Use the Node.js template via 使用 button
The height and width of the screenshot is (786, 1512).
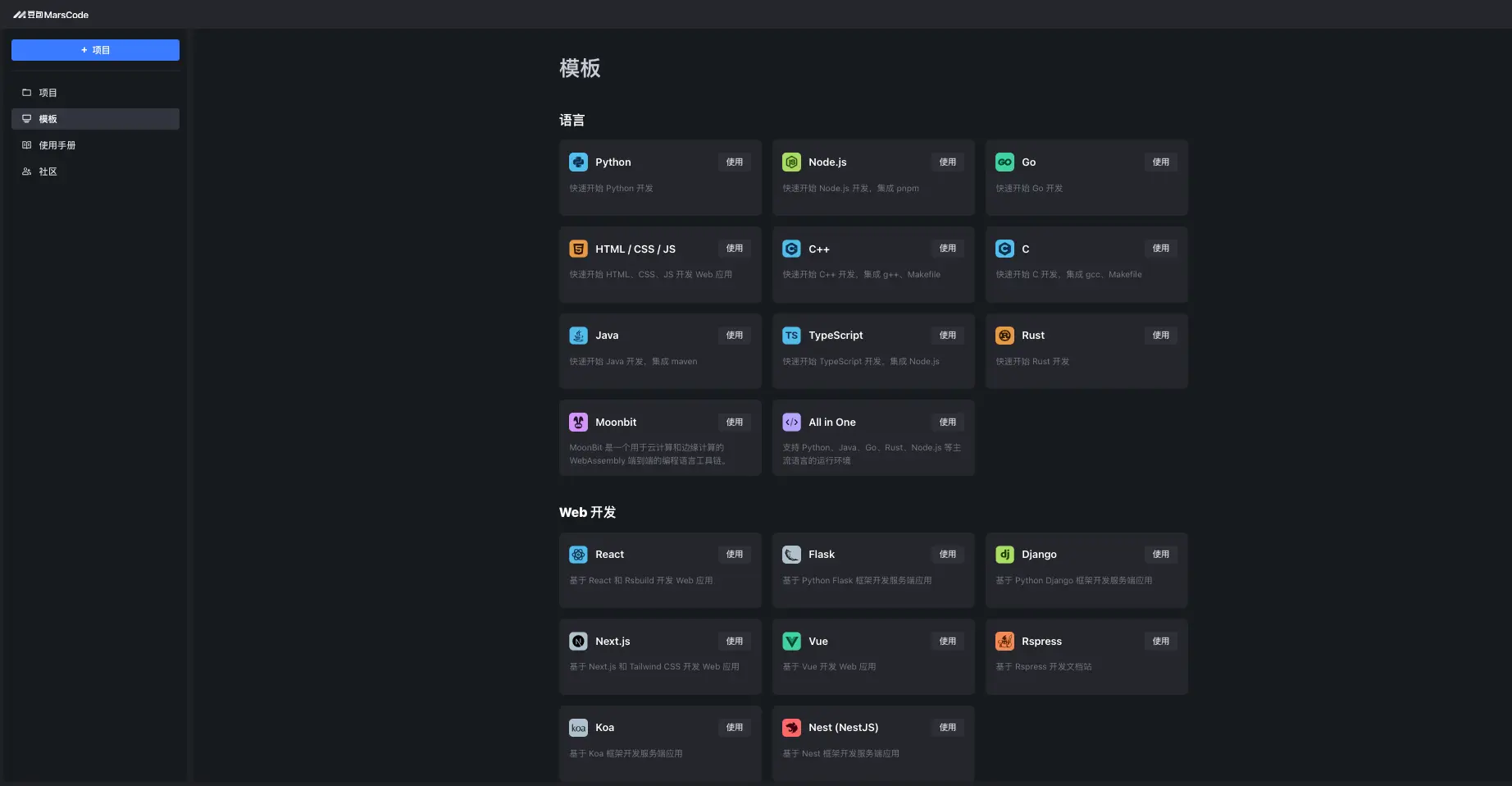(948, 162)
